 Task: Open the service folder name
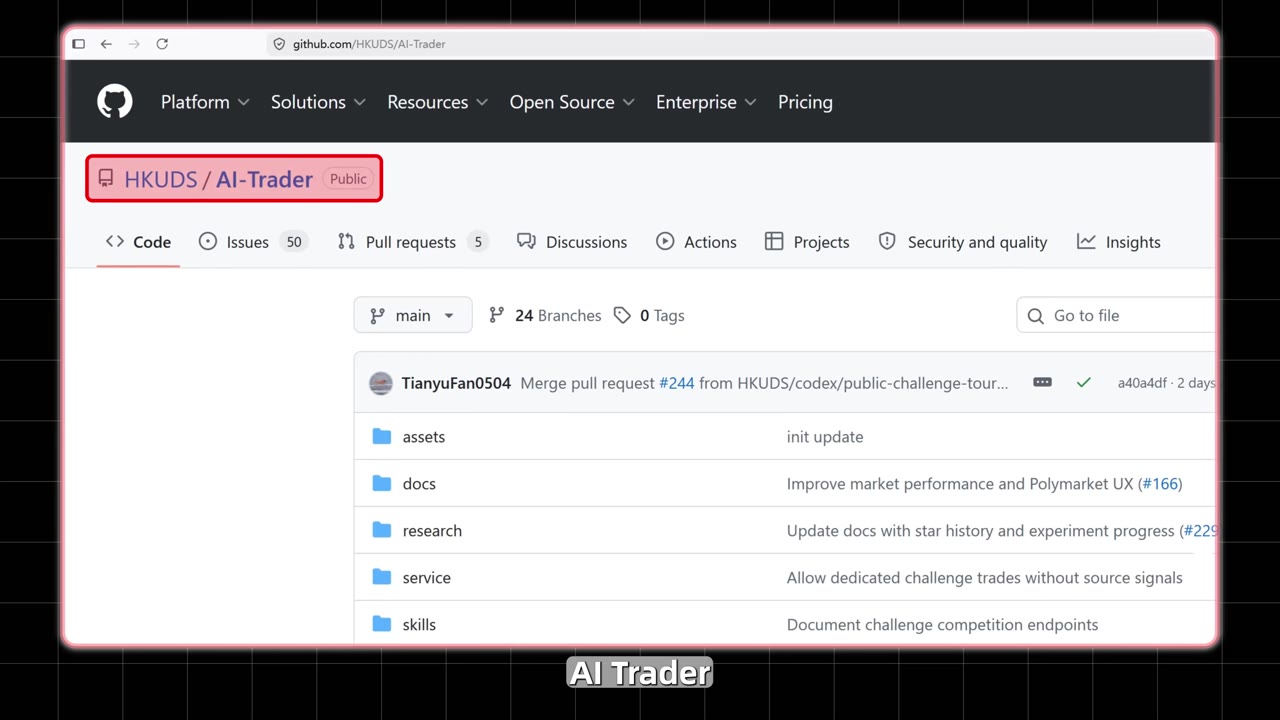427,578
